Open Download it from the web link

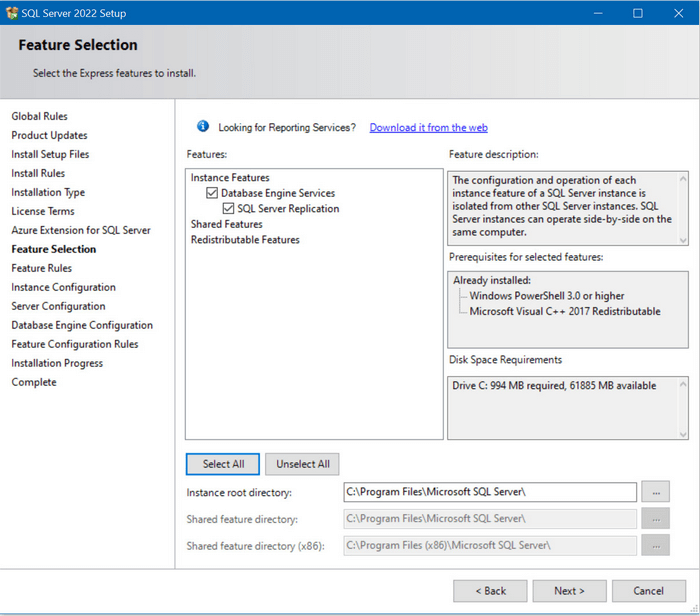[428, 128]
